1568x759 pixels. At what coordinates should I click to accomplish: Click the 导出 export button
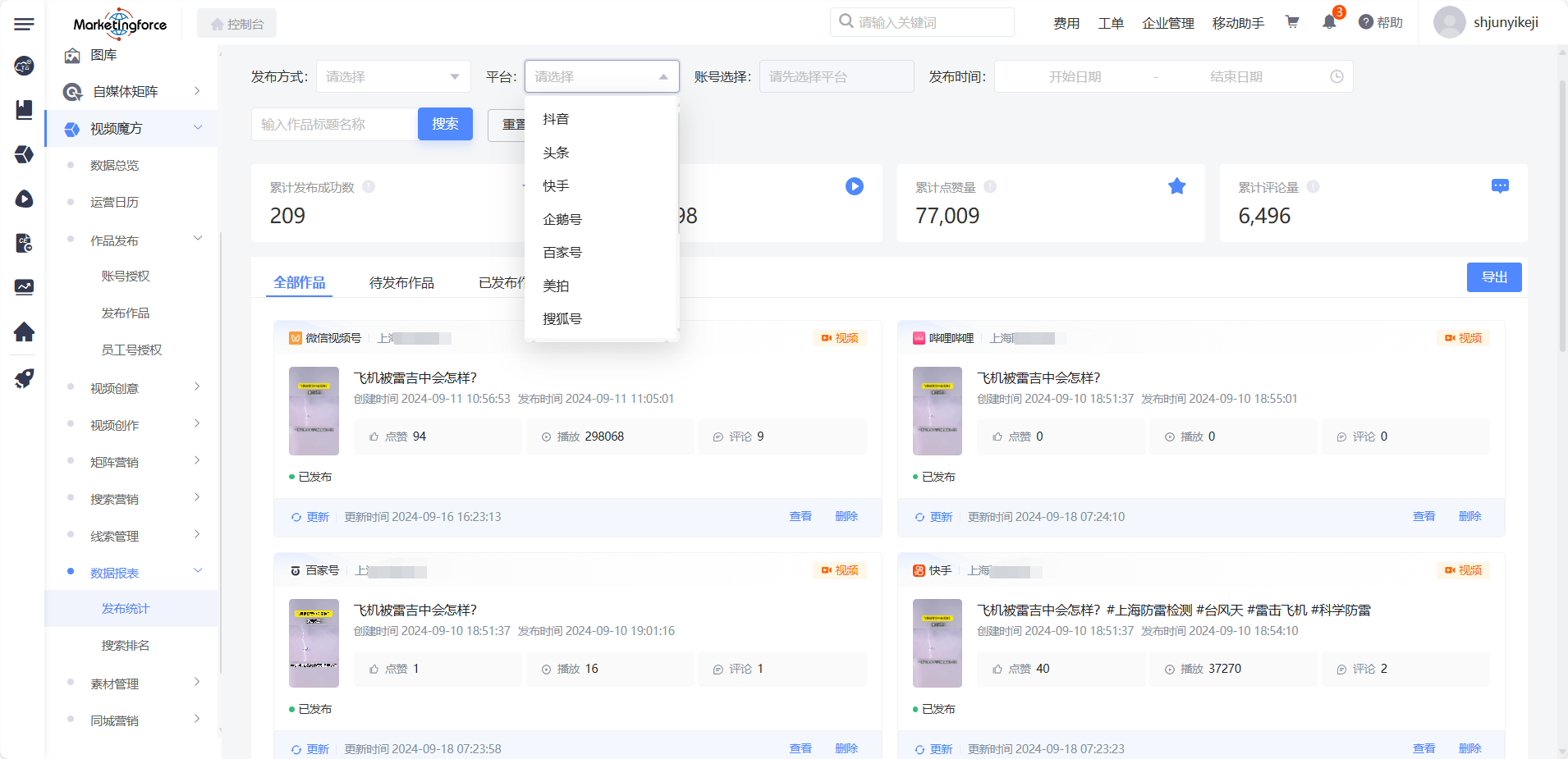tap(1493, 277)
